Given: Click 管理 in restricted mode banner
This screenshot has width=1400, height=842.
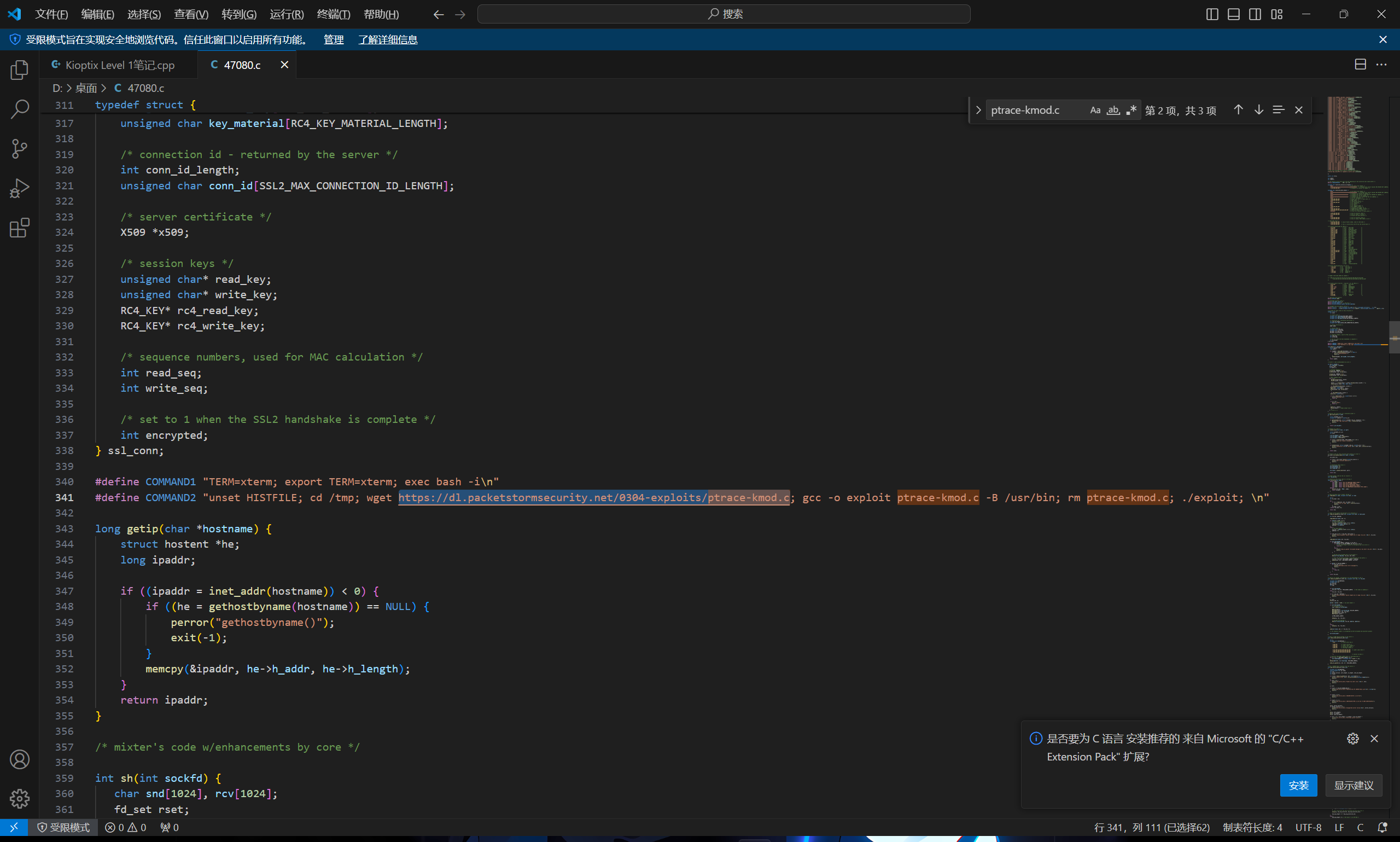Looking at the screenshot, I should point(334,40).
